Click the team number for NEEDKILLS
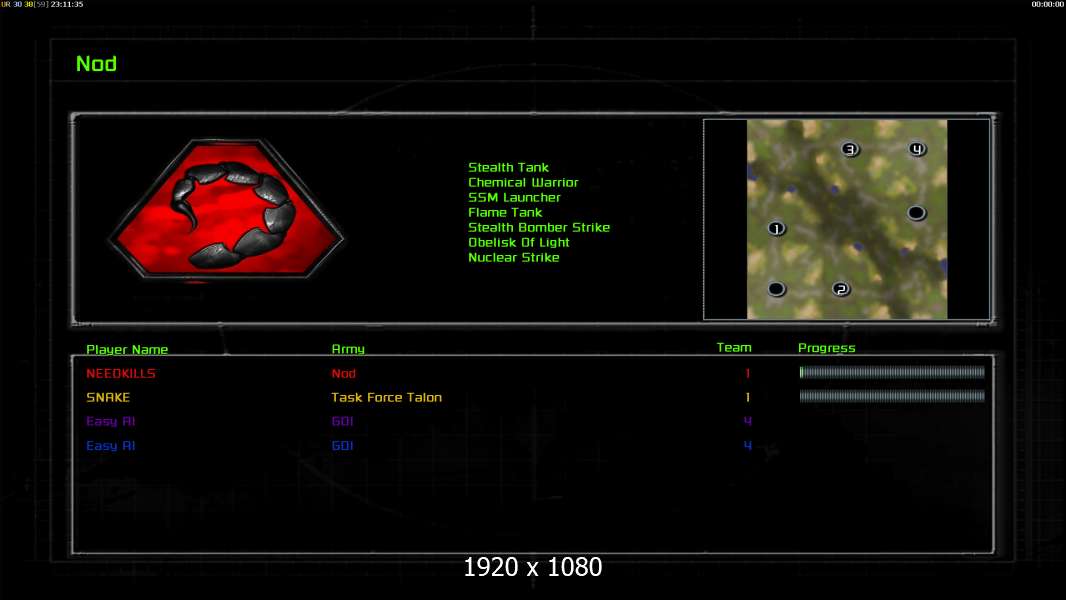1066x600 pixels. point(747,373)
